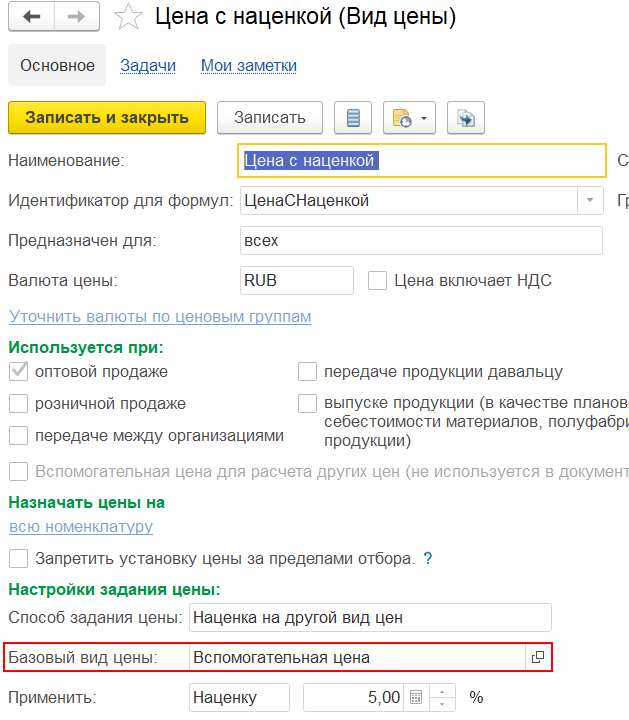This screenshot has width=629, height=720.
Task: Click the back arrow navigation button
Action: 32,17
